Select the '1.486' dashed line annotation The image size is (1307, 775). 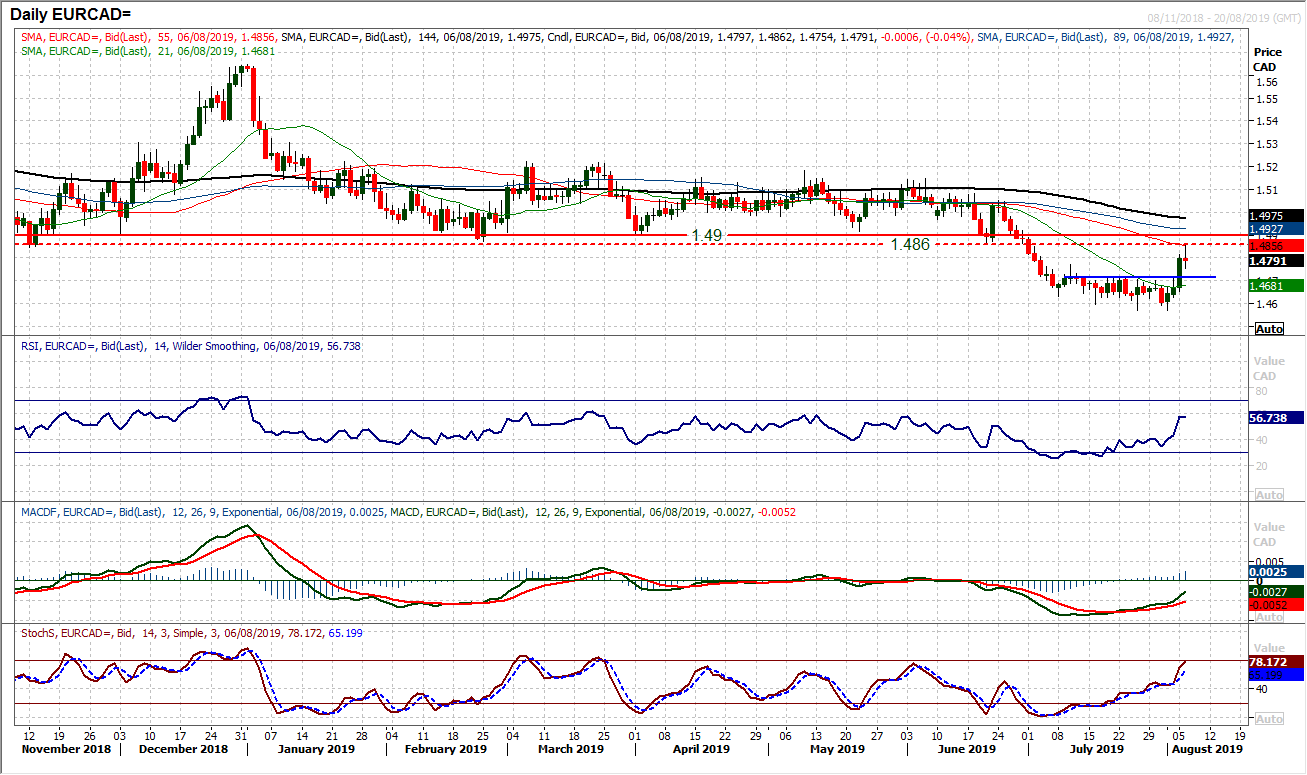pyautogui.click(x=910, y=244)
